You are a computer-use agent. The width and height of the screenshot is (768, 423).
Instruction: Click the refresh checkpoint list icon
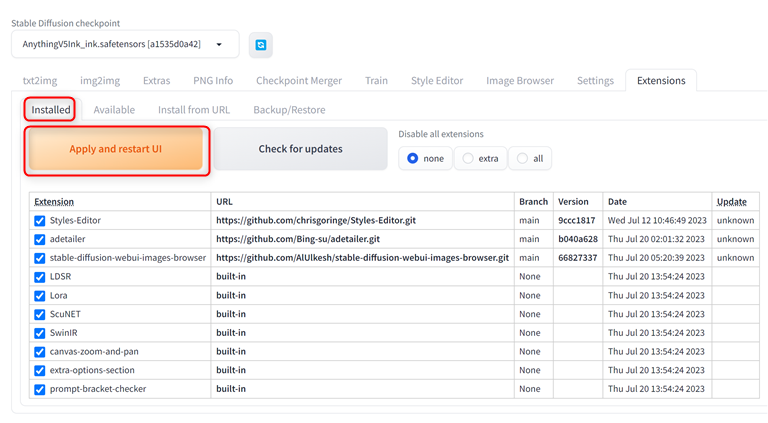coord(260,45)
